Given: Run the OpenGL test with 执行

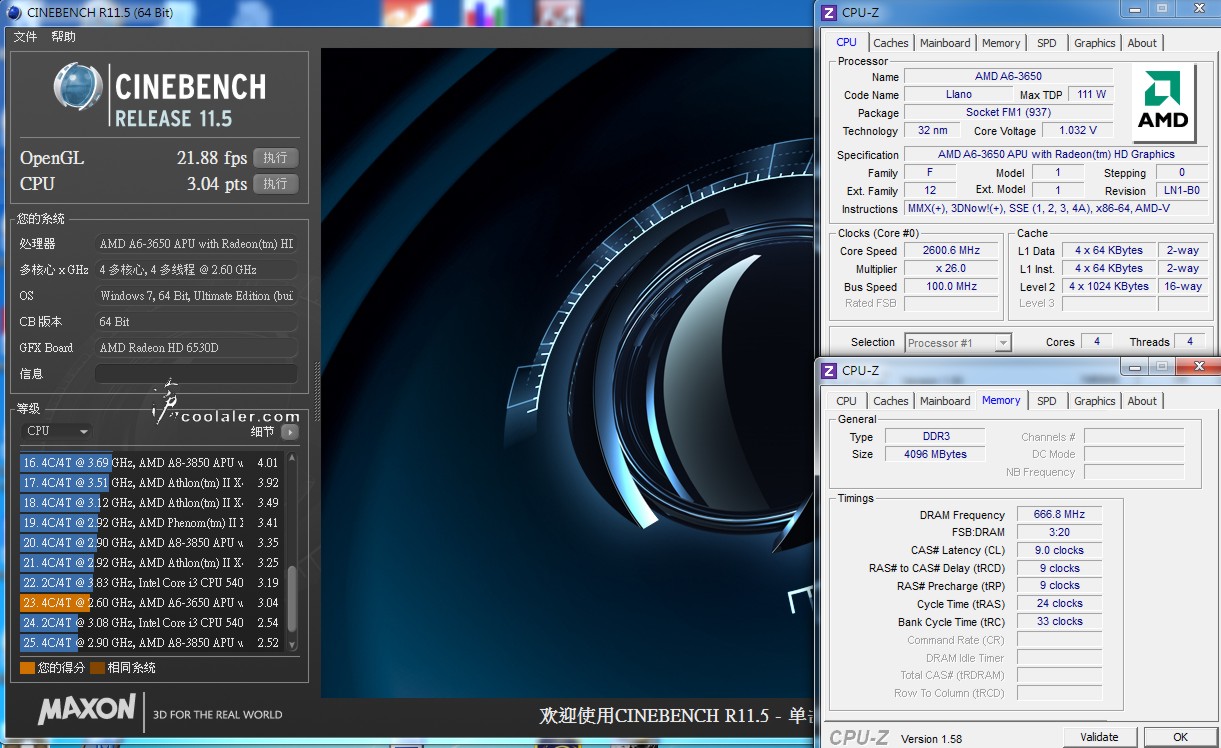Looking at the screenshot, I should click(x=275, y=158).
